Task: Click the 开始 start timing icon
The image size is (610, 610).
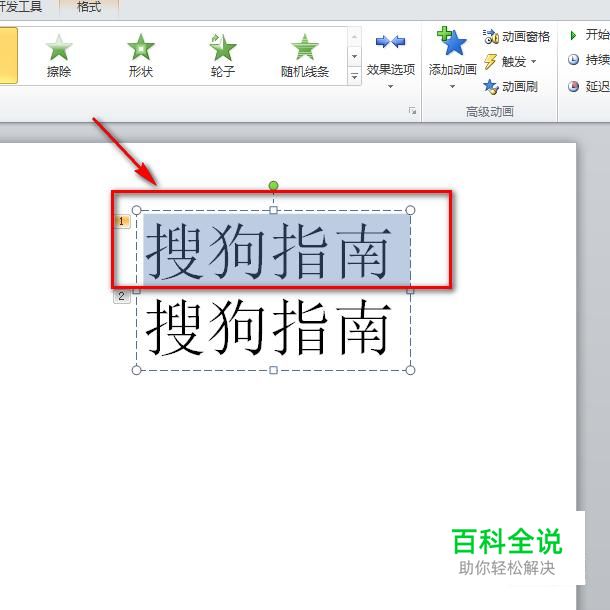Action: point(573,35)
